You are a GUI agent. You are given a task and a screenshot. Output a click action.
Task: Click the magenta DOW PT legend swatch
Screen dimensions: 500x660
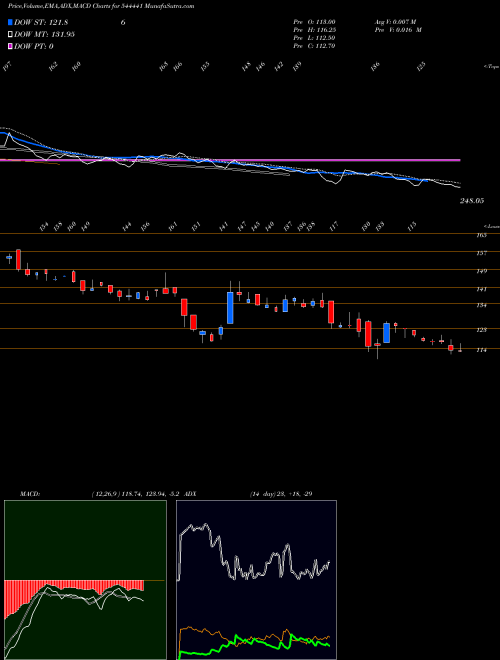[x=11, y=46]
